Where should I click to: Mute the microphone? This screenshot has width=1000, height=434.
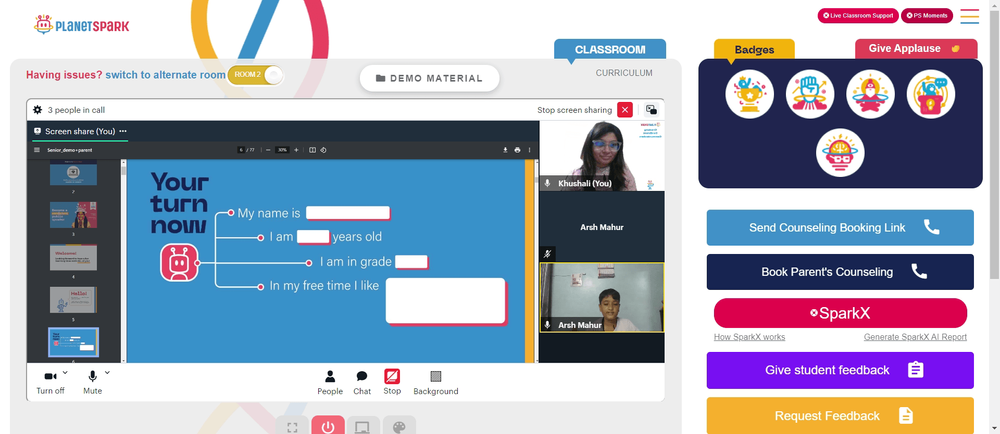coord(92,382)
